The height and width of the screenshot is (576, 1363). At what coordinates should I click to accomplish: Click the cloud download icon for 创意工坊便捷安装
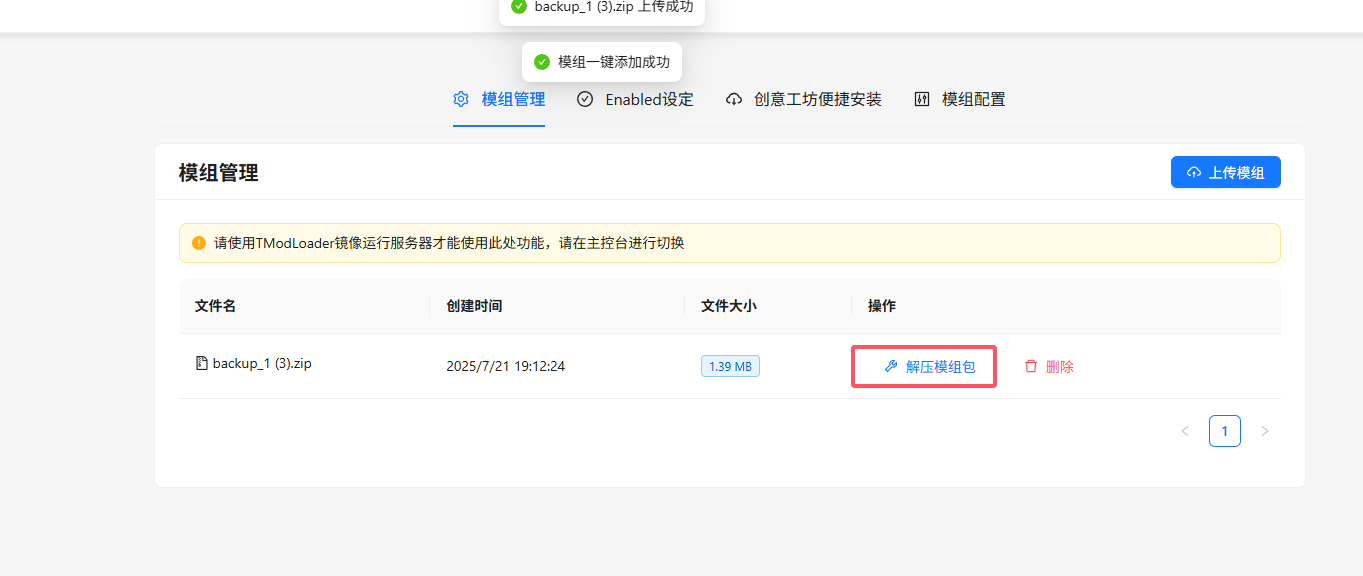coord(734,99)
